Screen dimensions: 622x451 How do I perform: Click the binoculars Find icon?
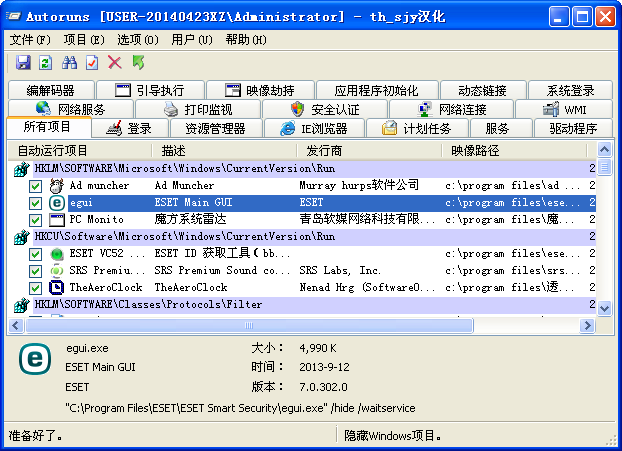69,63
